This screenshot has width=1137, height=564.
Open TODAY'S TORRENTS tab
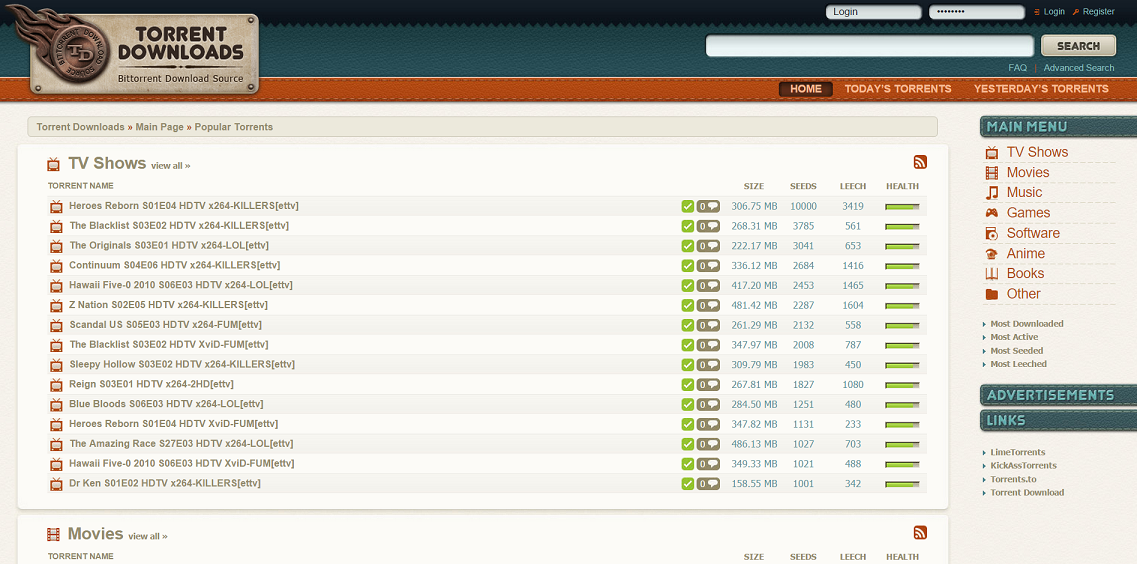click(898, 88)
